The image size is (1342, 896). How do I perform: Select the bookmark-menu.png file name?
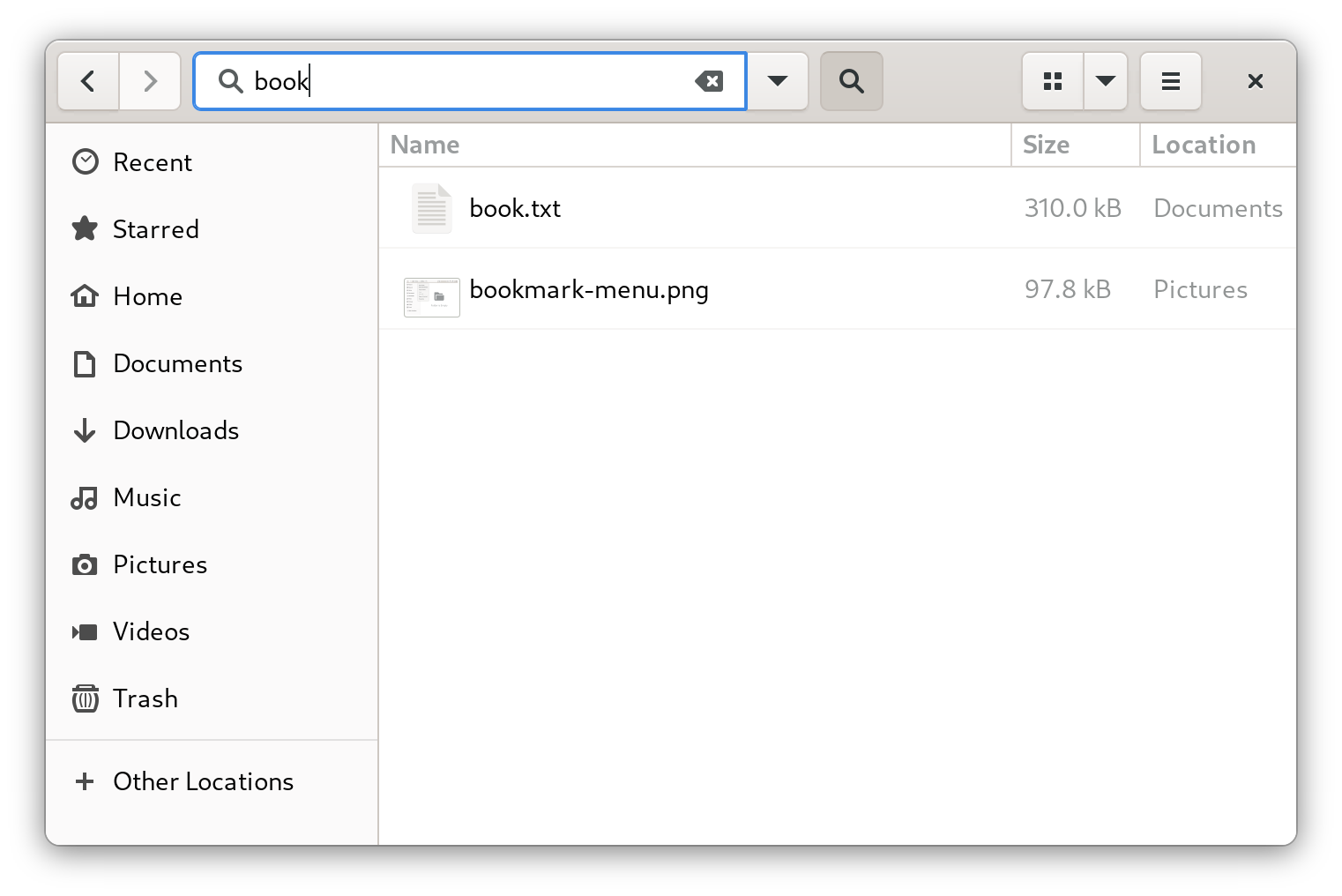click(x=589, y=290)
